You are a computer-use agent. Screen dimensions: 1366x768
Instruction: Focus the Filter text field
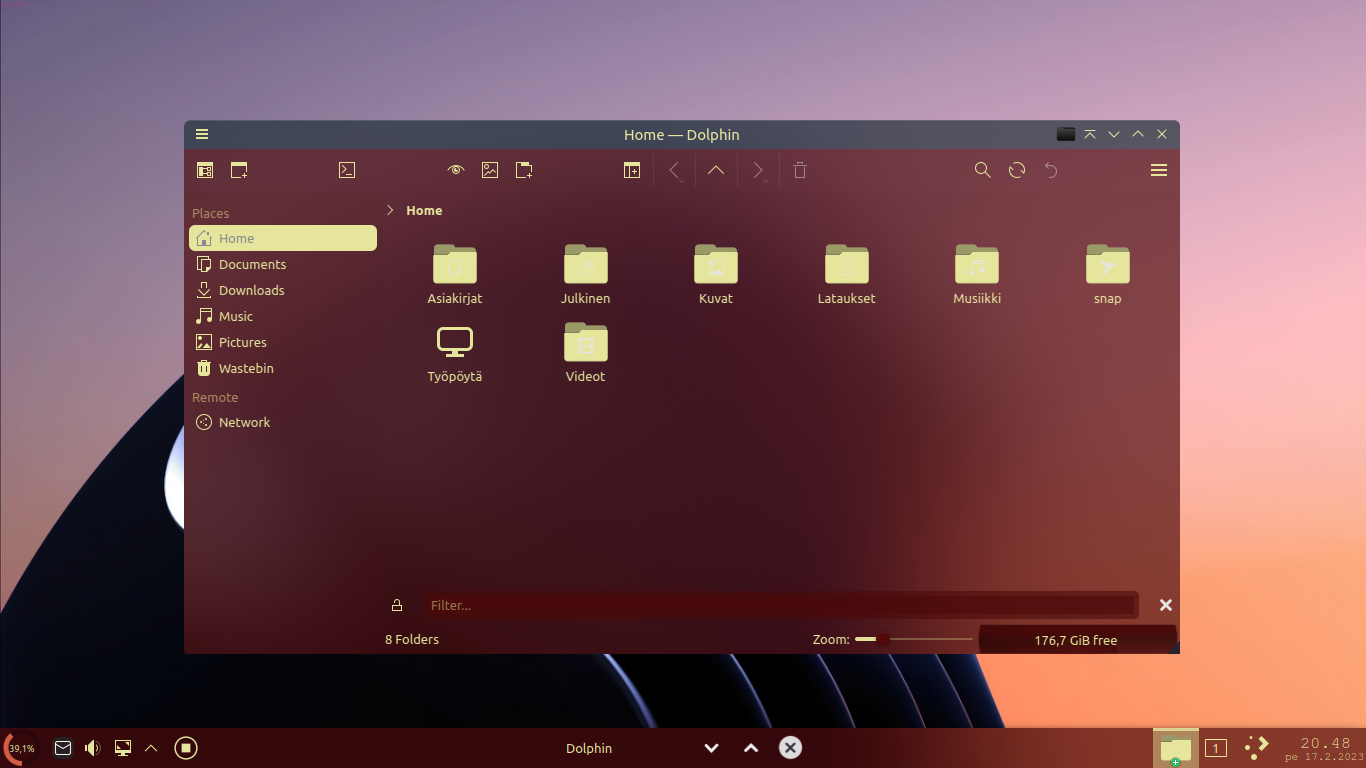click(779, 605)
